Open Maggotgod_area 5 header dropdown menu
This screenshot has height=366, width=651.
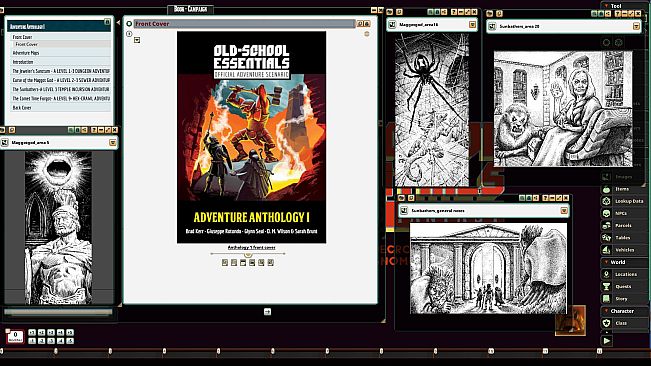(113, 143)
